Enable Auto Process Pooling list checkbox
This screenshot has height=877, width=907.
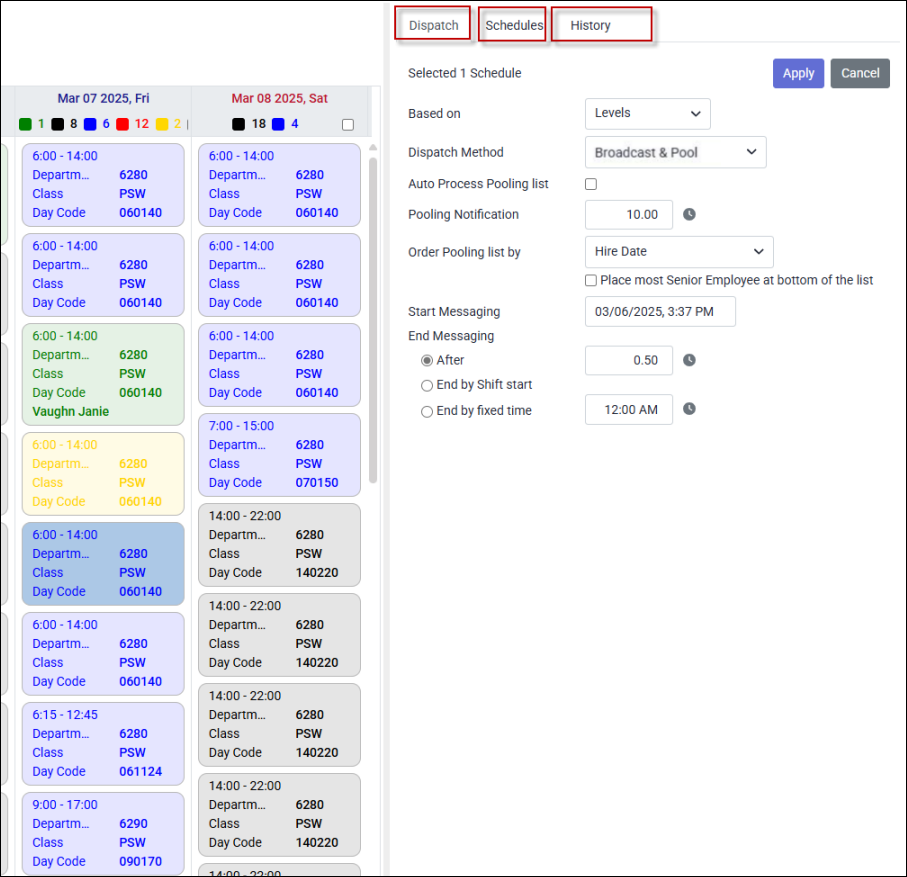click(591, 184)
